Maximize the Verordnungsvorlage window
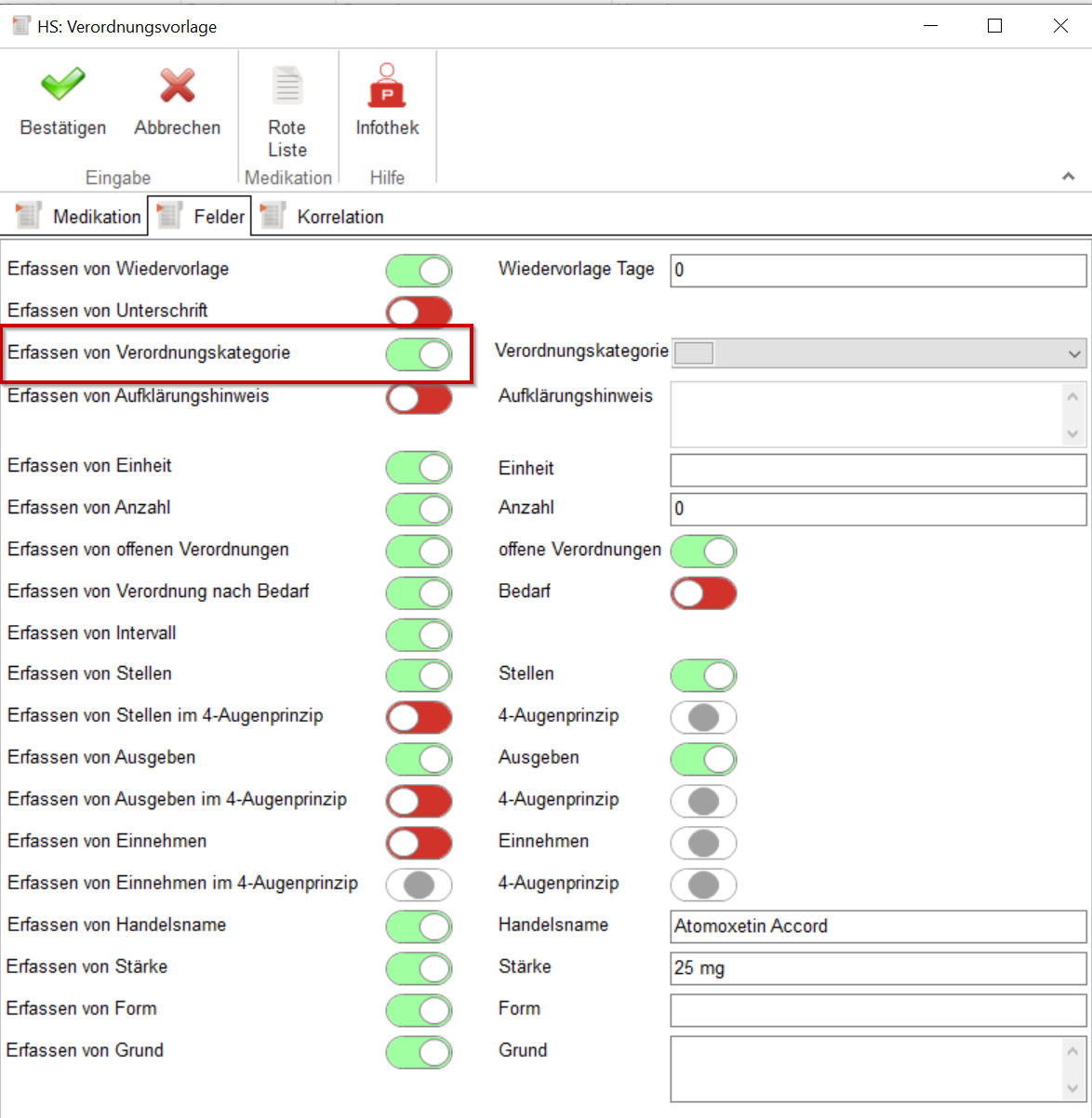The width and height of the screenshot is (1092, 1118). point(994,26)
